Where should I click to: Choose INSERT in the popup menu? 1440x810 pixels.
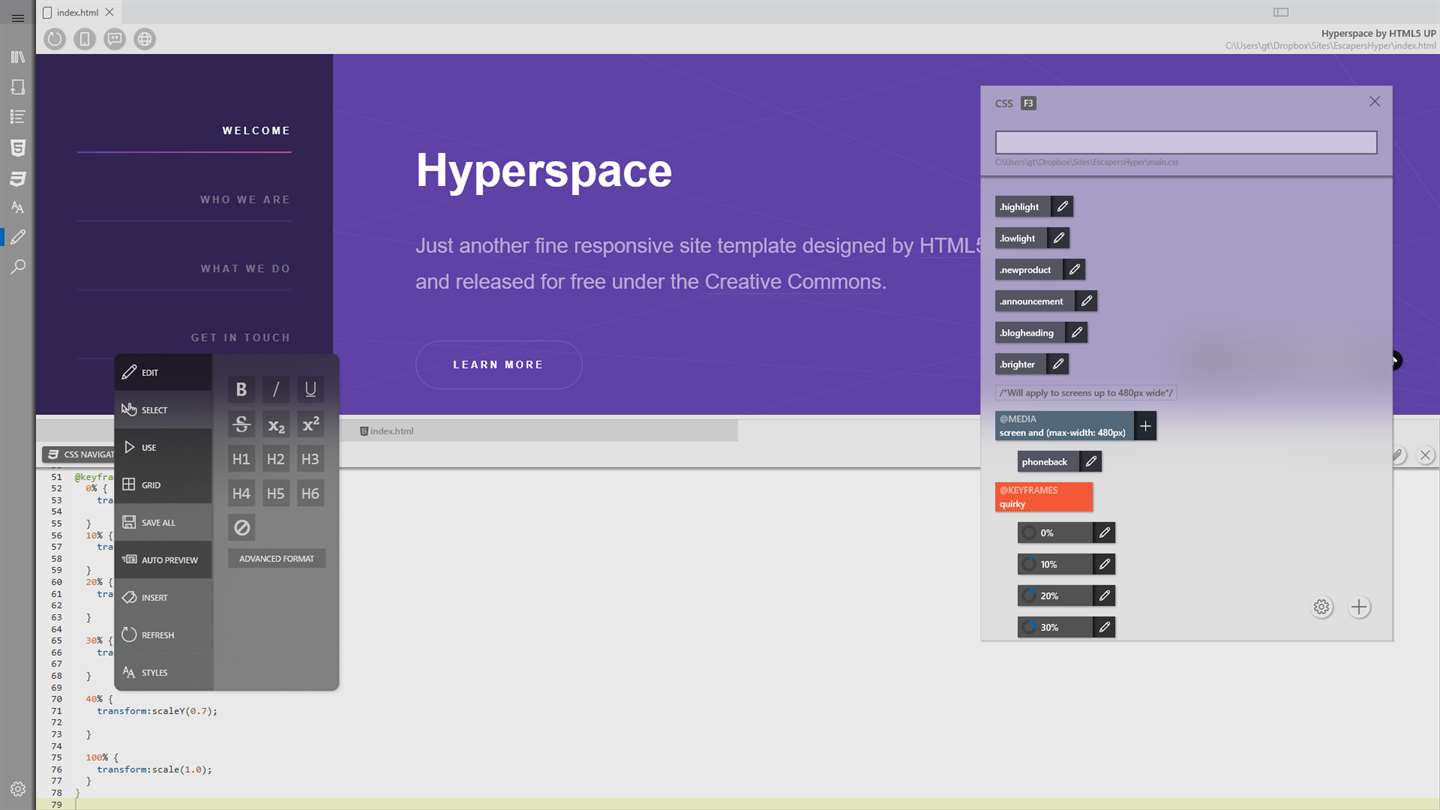163,597
